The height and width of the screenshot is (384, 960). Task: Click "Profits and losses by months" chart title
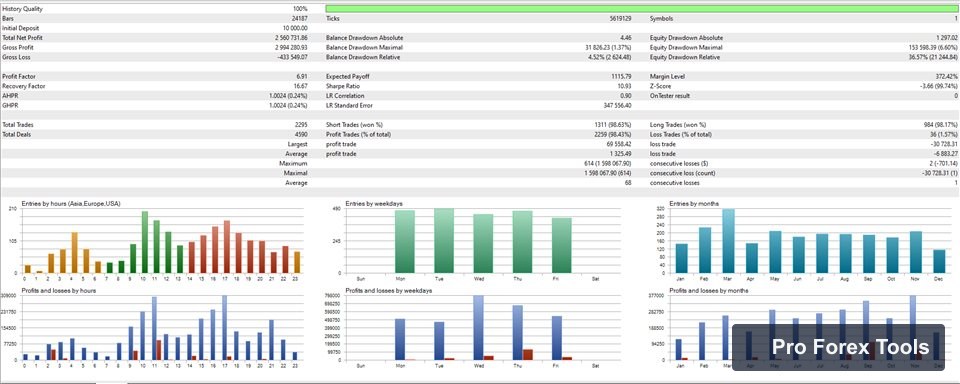pos(708,290)
